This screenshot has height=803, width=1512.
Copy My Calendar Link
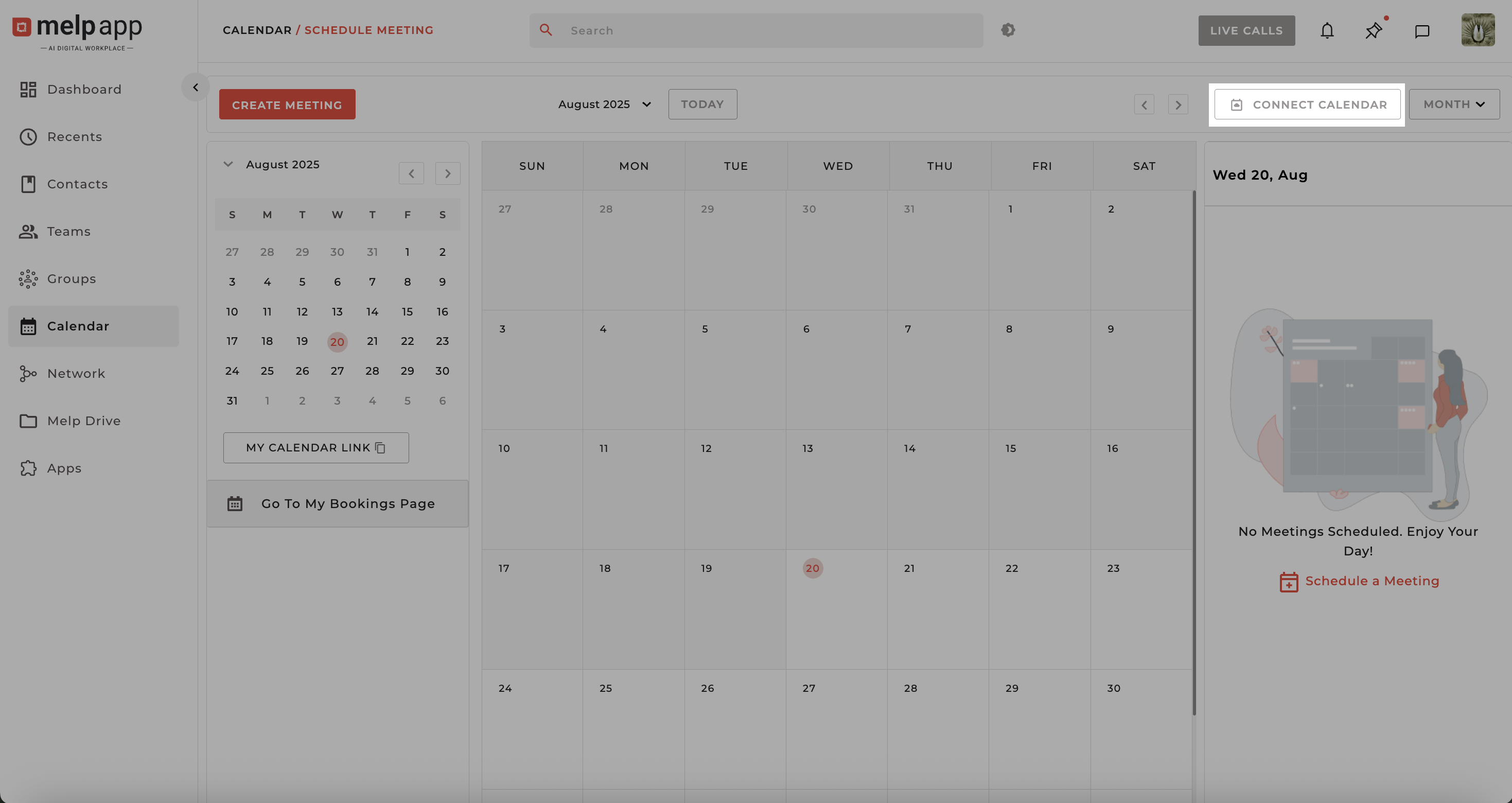pos(316,448)
